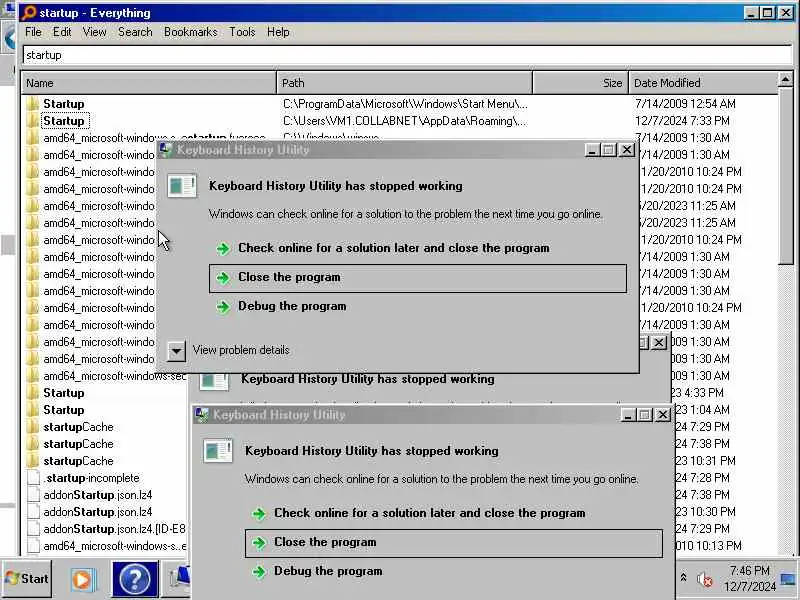800x600 pixels.
Task: Click the search box containing 'startup'
Action: tap(407, 55)
